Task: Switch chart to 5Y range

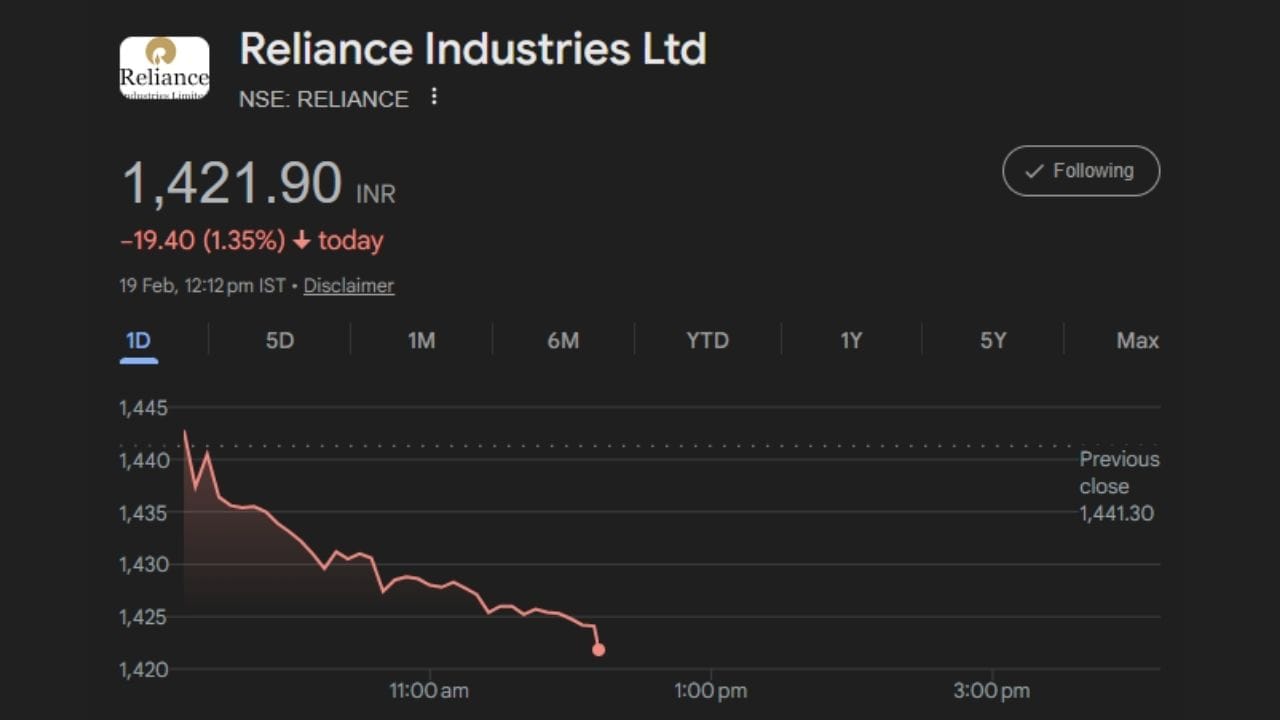Action: coord(992,341)
